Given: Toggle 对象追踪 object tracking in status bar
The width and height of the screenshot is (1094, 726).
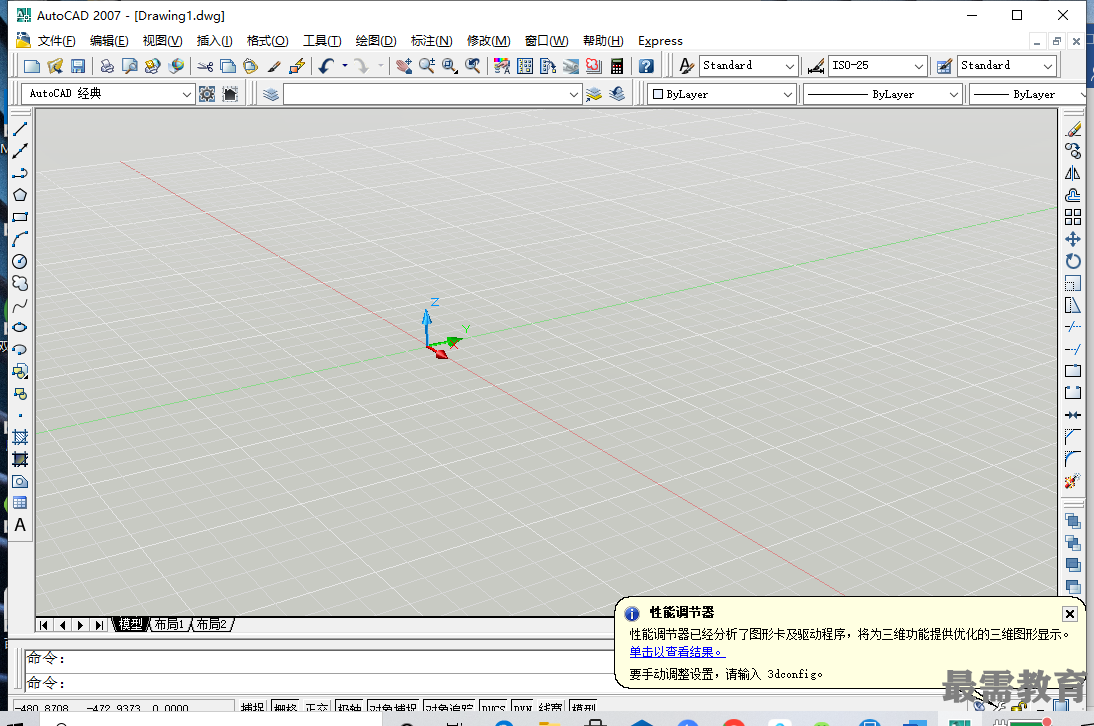Looking at the screenshot, I should [450, 706].
